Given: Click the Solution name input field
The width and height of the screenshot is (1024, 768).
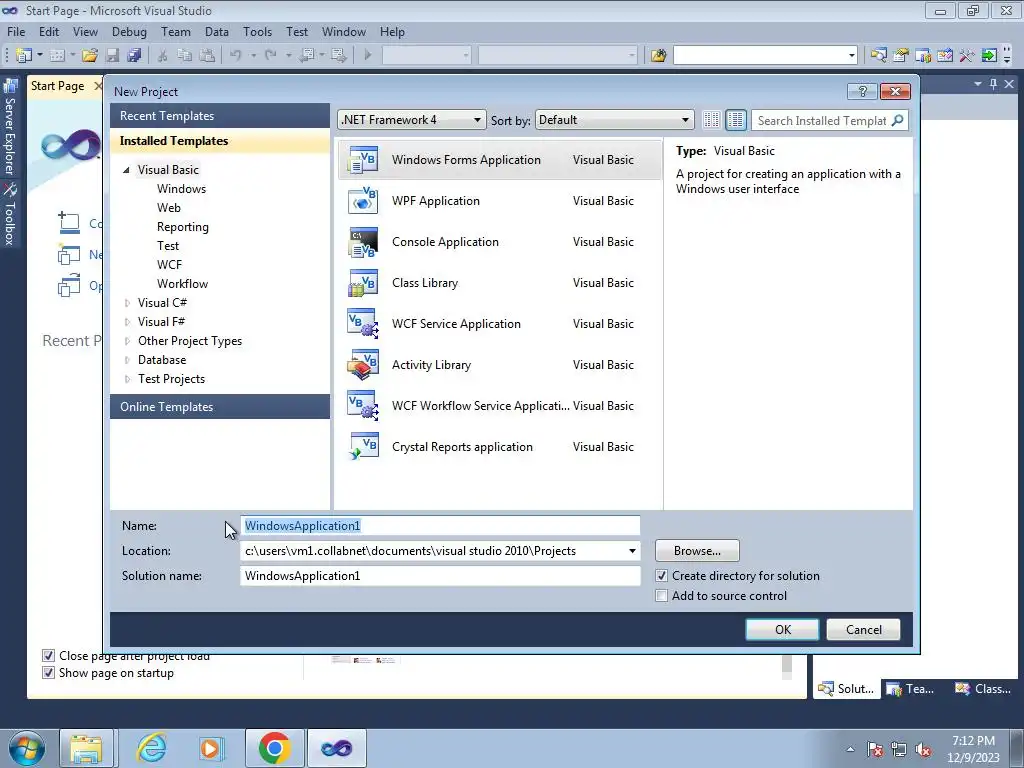Looking at the screenshot, I should point(440,576).
